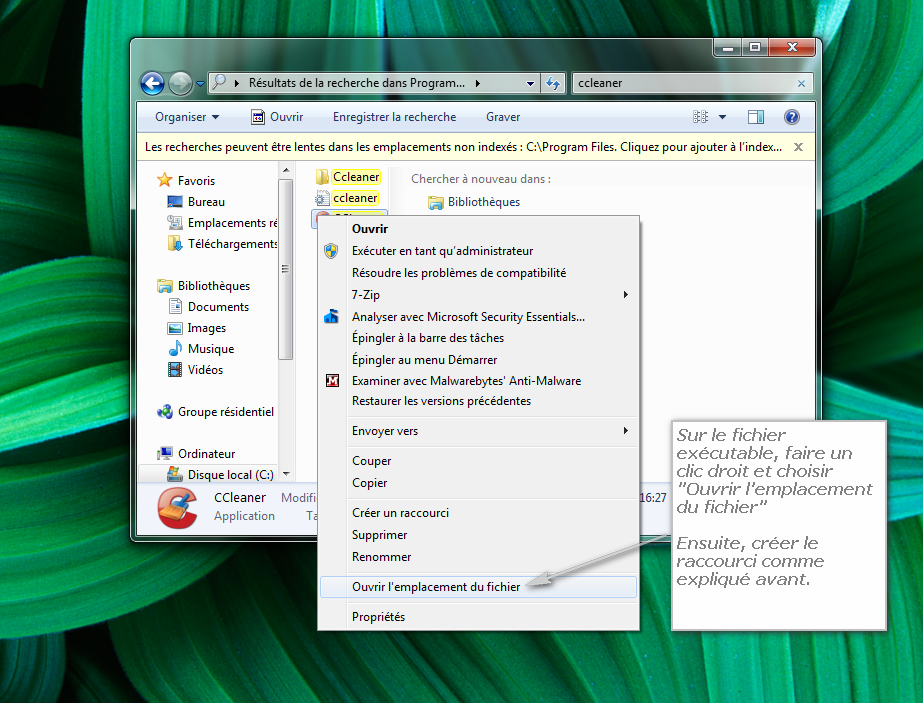Screen dimensions: 923x703
Task: Click Graver in the toolbar
Action: (503, 117)
